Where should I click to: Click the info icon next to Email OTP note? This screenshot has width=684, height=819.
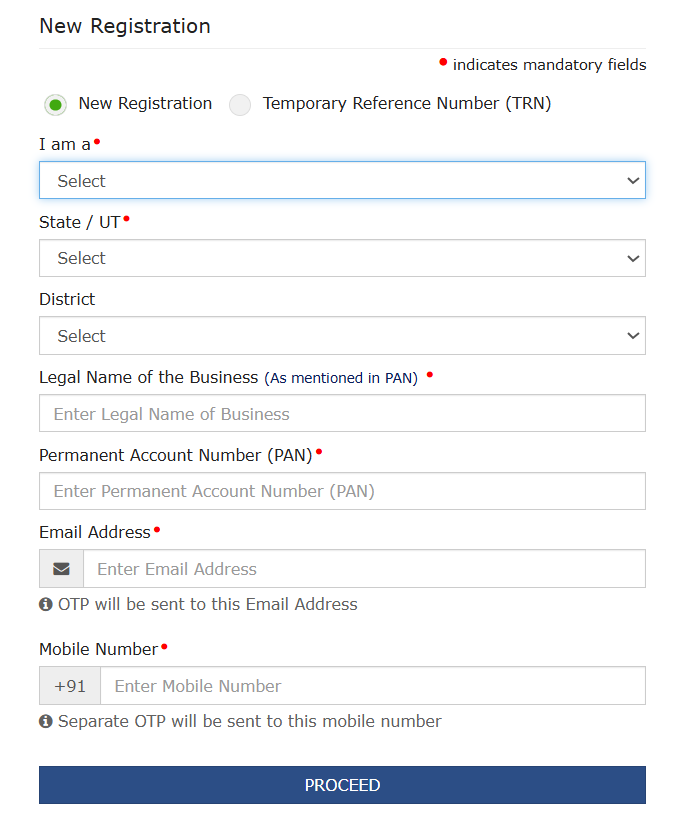coord(46,604)
